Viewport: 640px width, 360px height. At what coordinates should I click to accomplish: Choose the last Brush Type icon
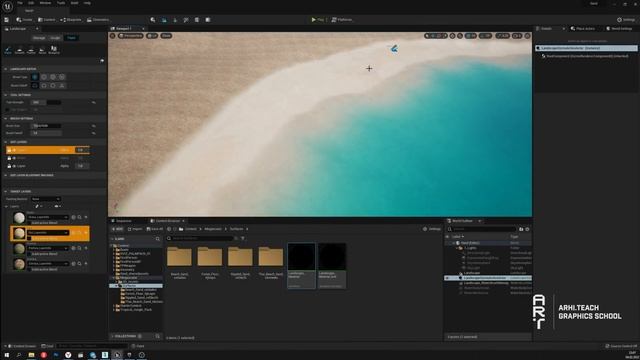pyautogui.click(x=62, y=77)
